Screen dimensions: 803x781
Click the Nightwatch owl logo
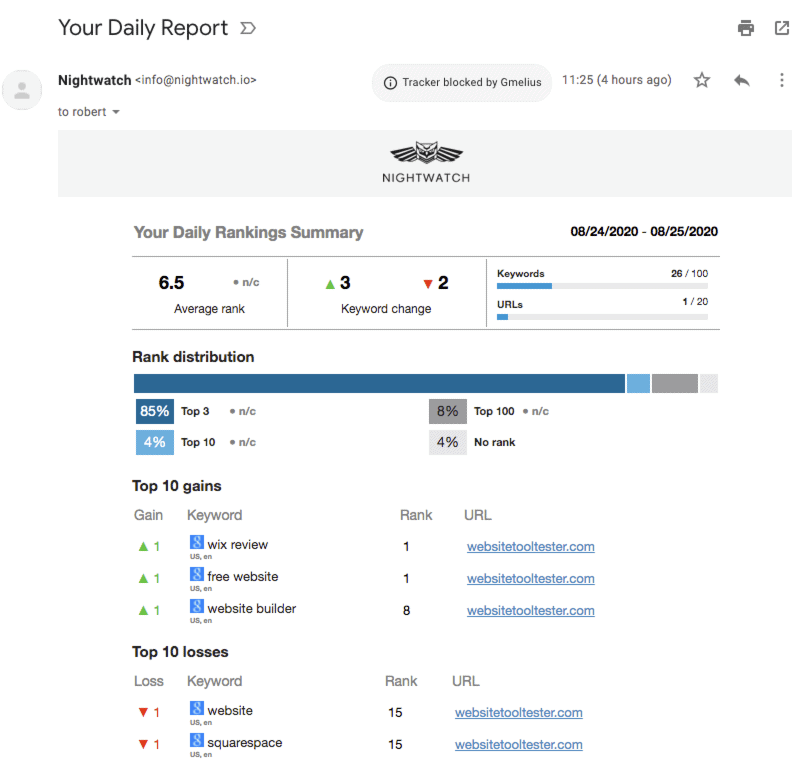coord(427,153)
